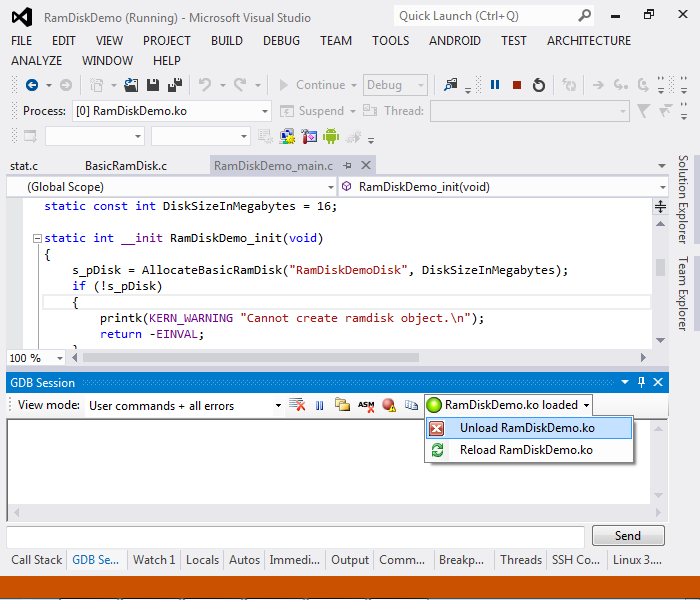Collapse the RamDiskDemo_init function

pyautogui.click(x=38, y=238)
